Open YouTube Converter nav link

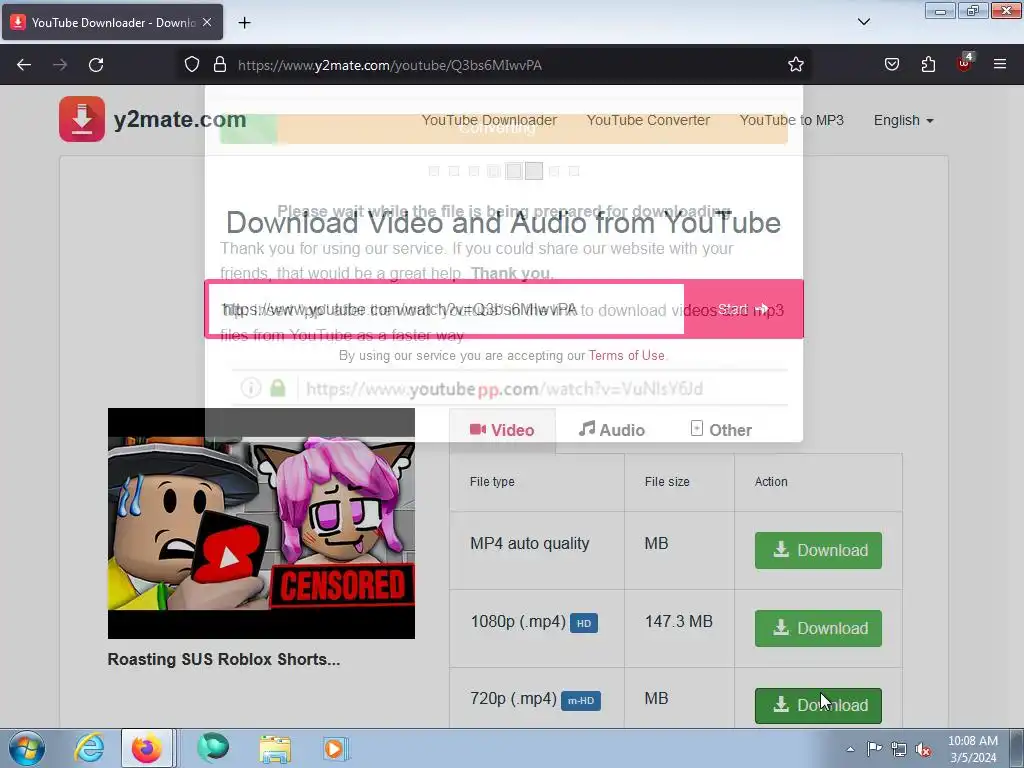pyautogui.click(x=648, y=120)
